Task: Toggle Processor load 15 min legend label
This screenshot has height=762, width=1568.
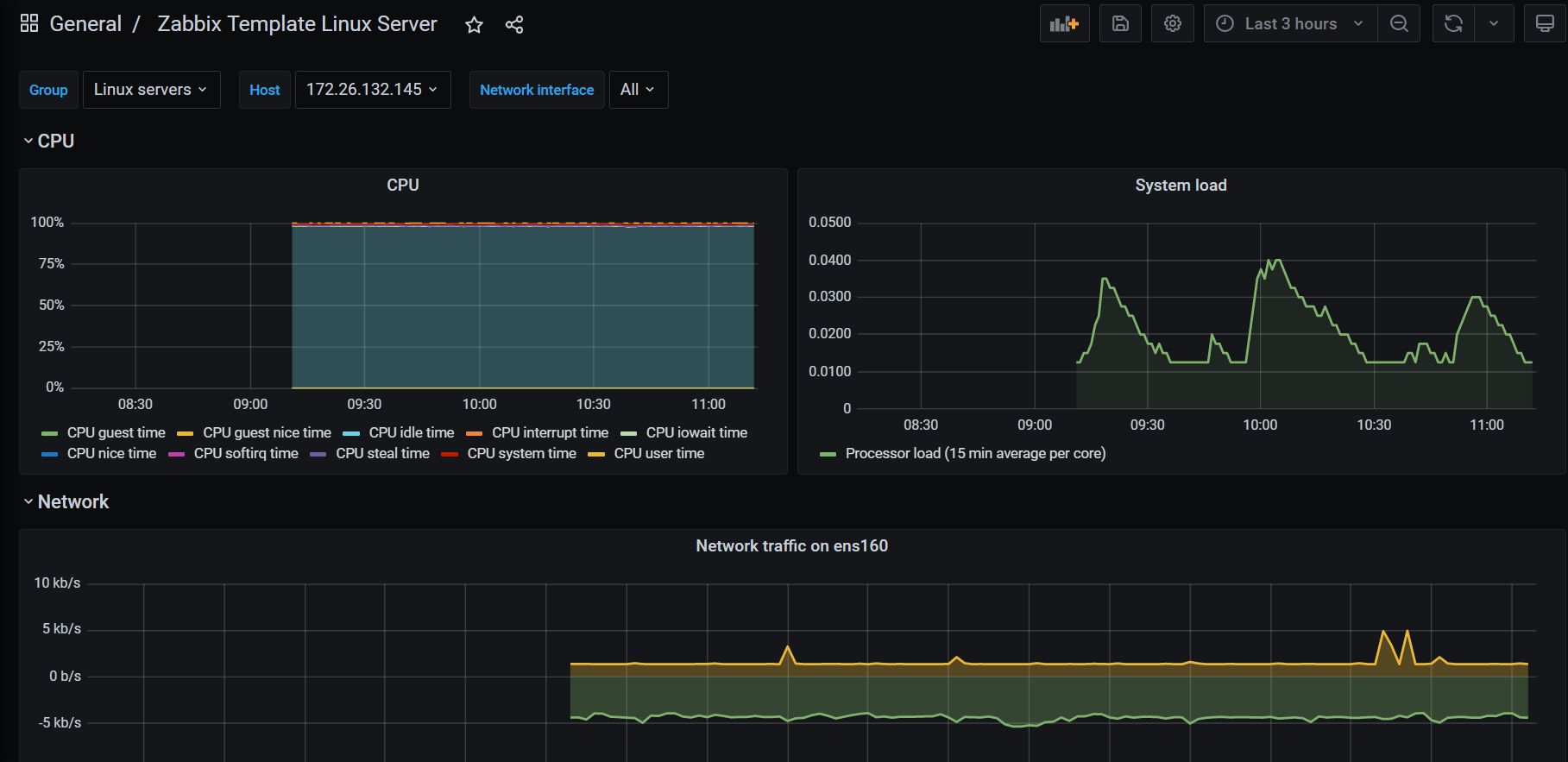Action: pos(975,453)
